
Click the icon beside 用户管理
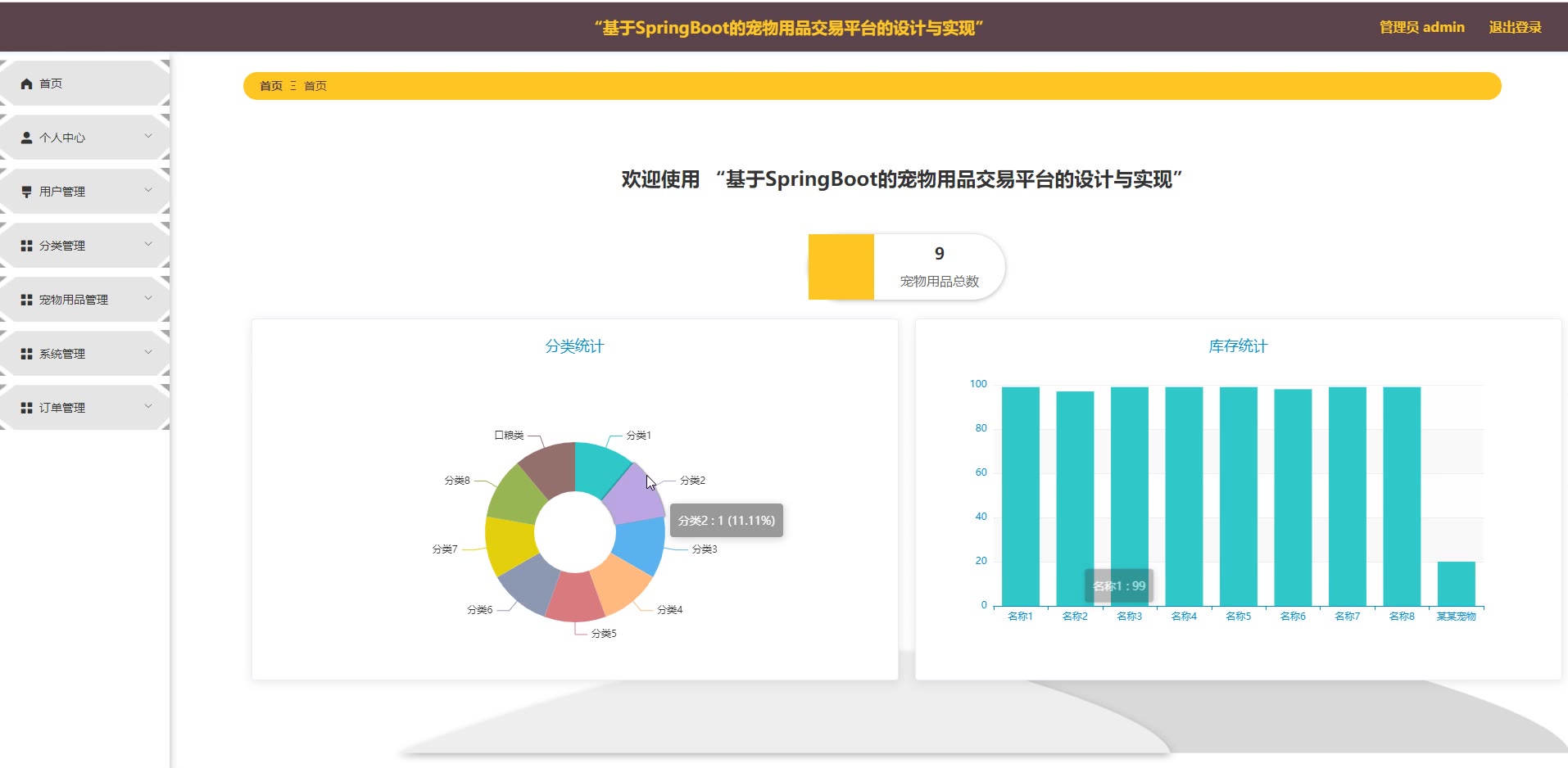point(26,192)
